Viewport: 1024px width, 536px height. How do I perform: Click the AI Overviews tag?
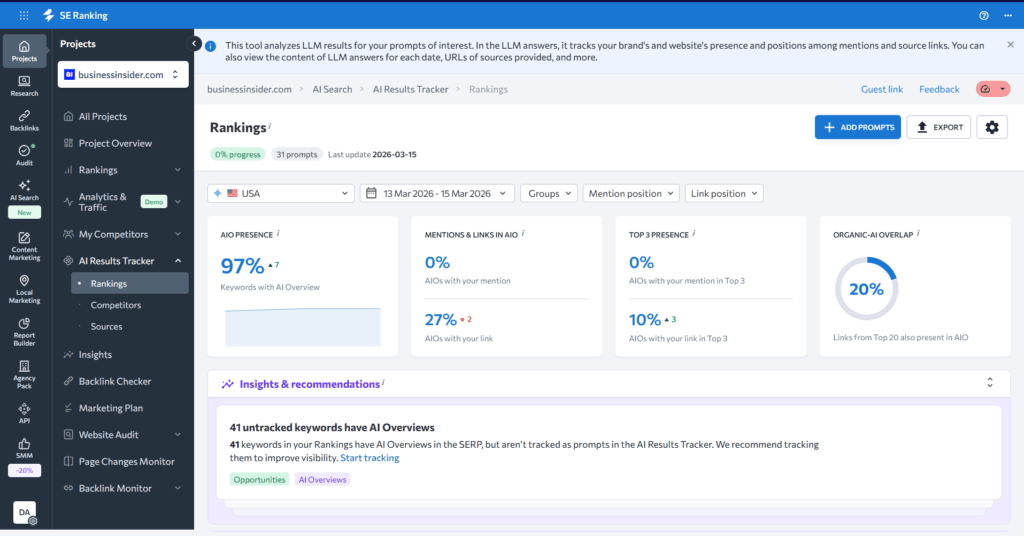pyautogui.click(x=323, y=479)
